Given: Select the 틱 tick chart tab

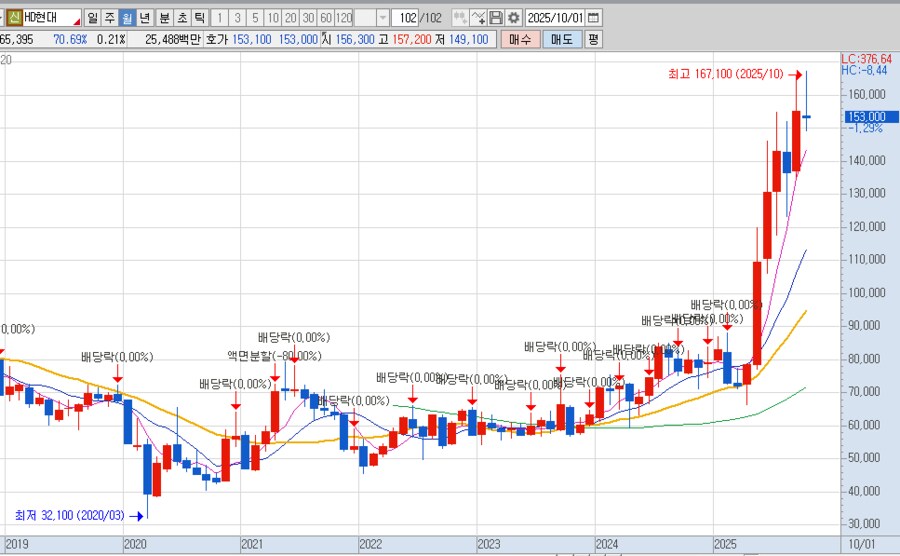Looking at the screenshot, I should coord(199,18).
